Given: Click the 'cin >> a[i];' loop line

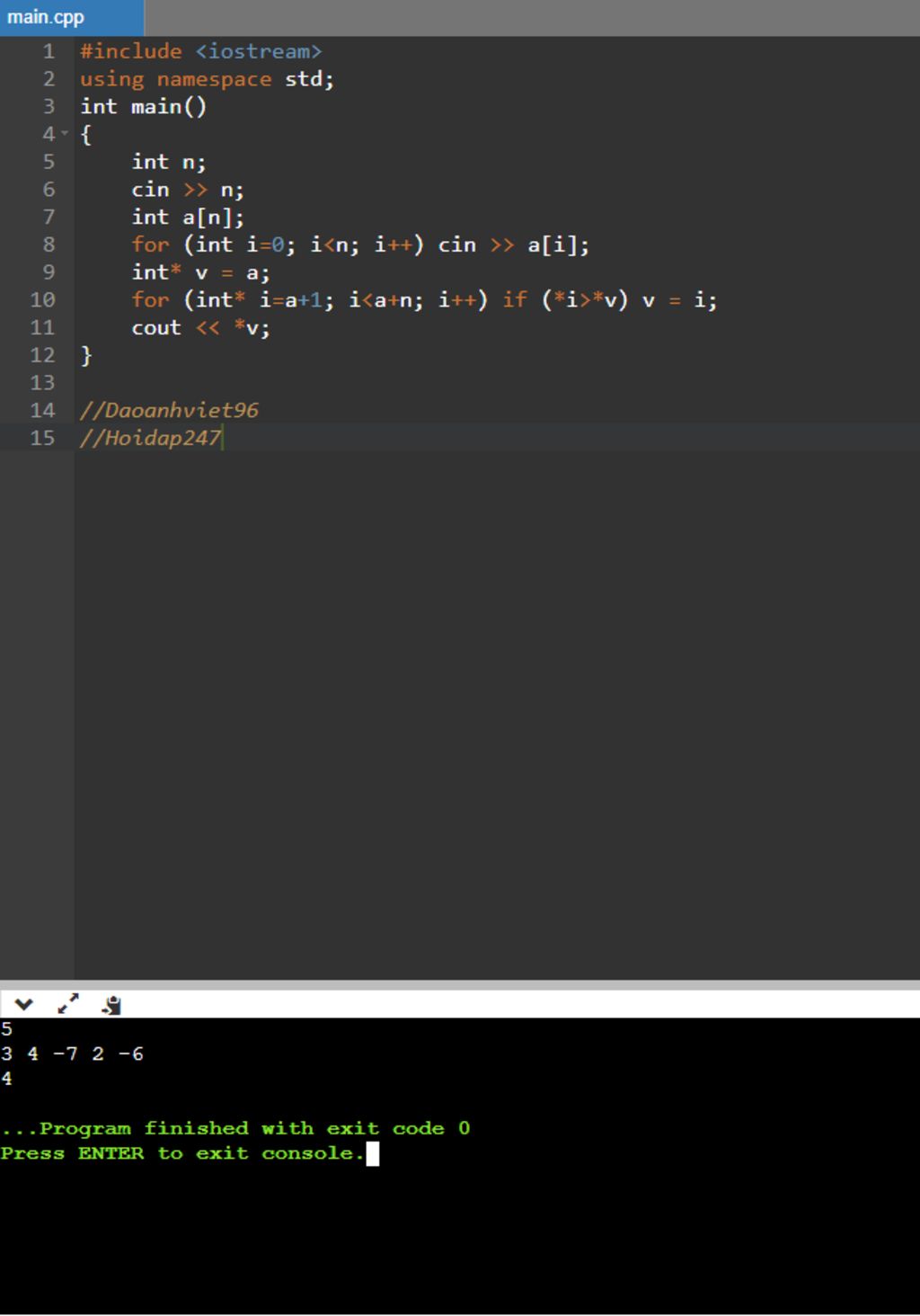Looking at the screenshot, I should [360, 245].
